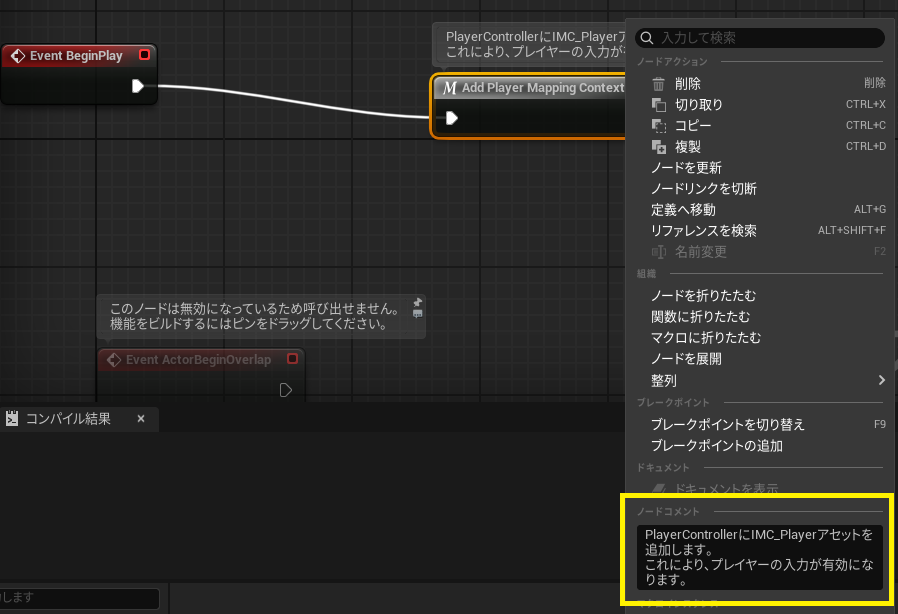Select ノードを更新 menu entry

click(x=762, y=168)
